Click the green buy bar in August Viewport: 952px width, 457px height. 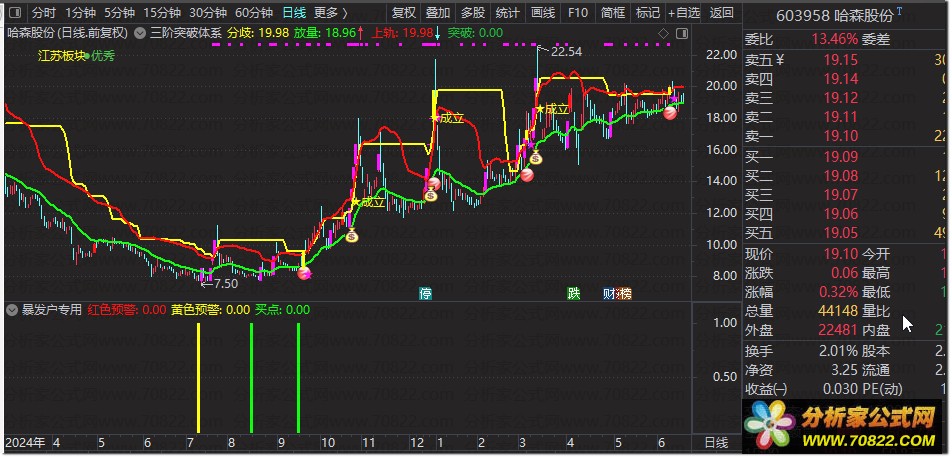(x=251, y=378)
